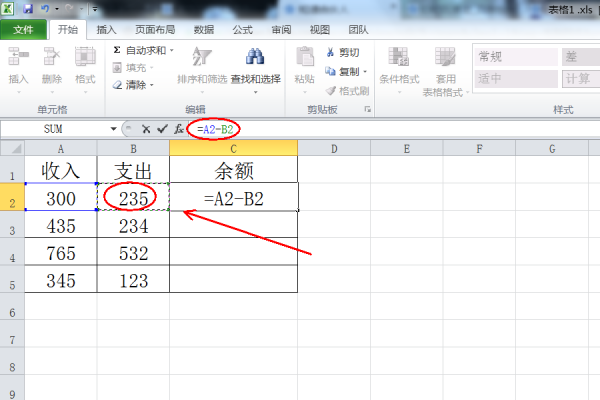Click cell containing 532
The width and height of the screenshot is (600, 400).
[x=133, y=252]
